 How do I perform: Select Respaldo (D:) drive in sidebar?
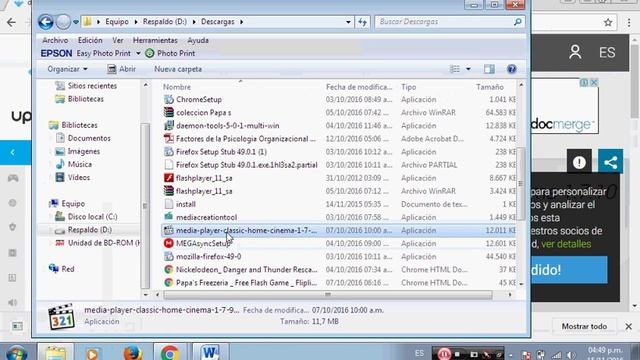pos(84,229)
